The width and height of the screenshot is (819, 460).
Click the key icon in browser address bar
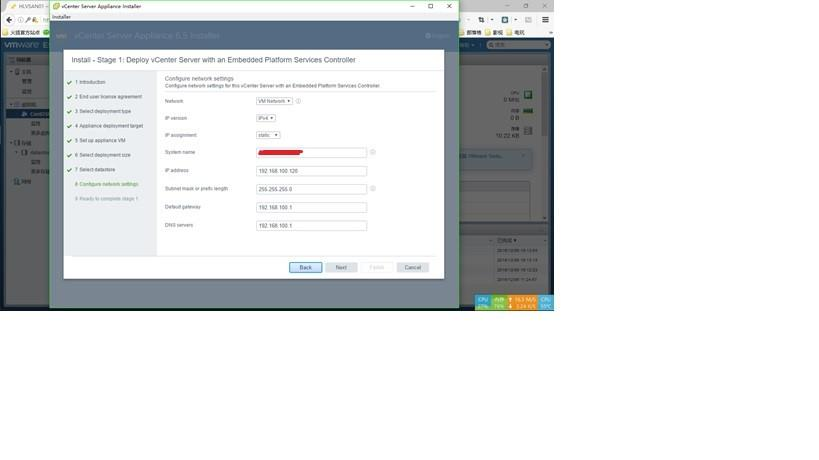tap(28, 20)
